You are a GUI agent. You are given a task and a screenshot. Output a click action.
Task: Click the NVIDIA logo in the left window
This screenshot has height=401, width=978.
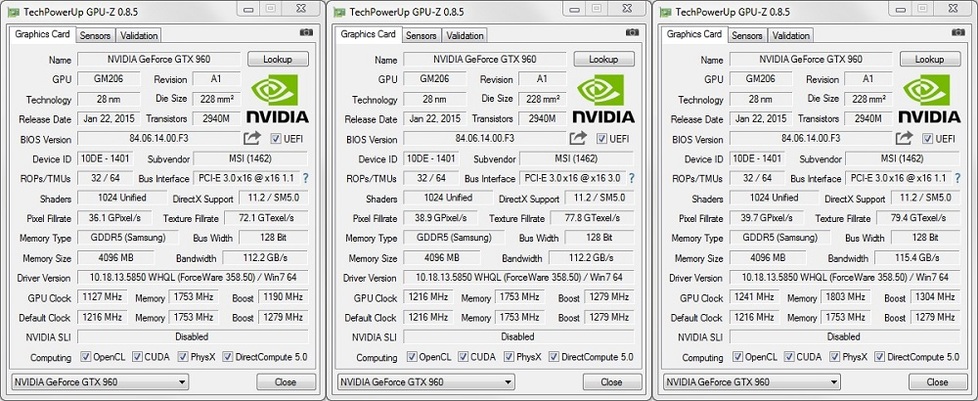(x=277, y=99)
